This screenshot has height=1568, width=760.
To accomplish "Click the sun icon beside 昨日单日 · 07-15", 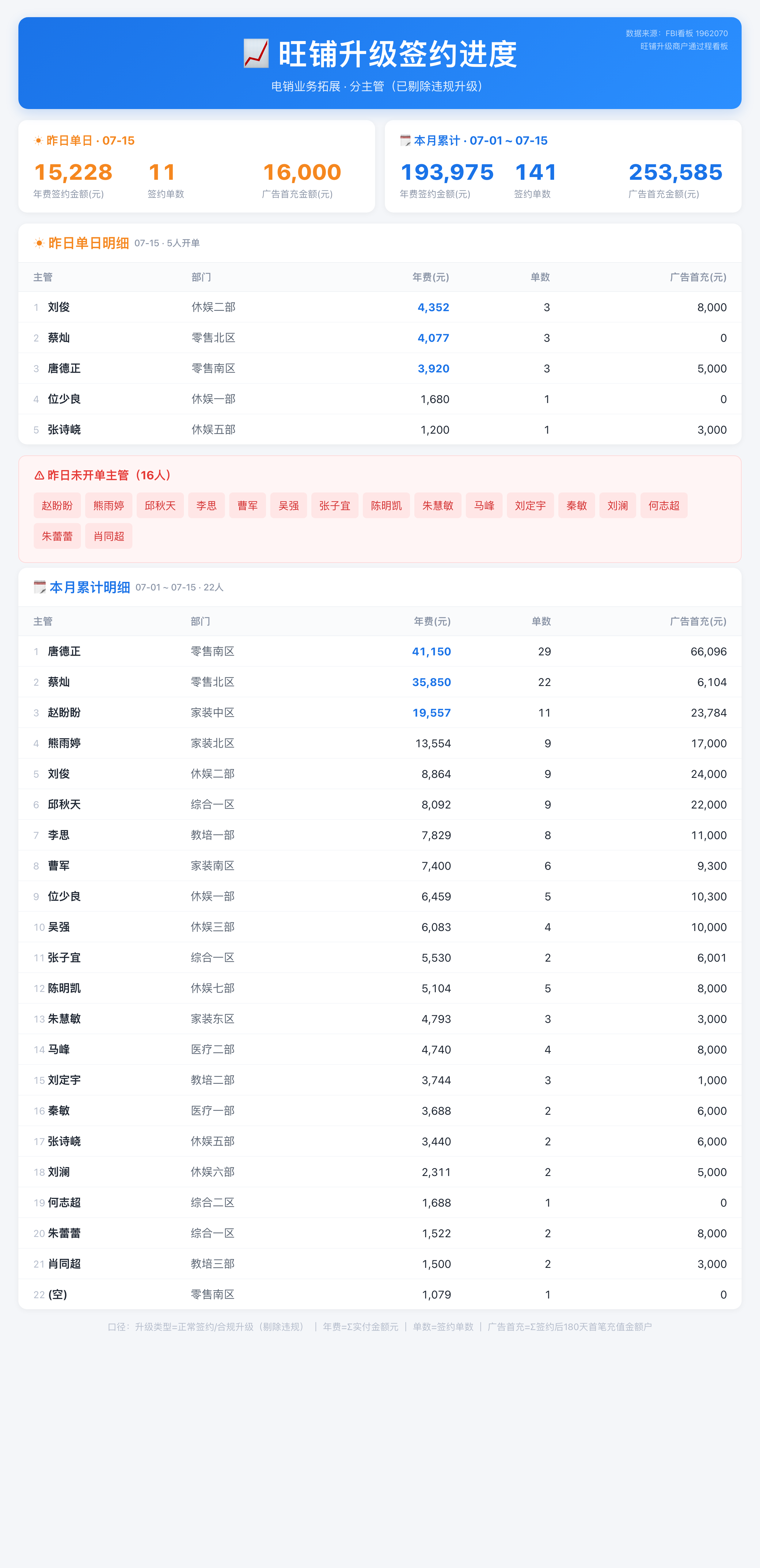I will tap(38, 141).
